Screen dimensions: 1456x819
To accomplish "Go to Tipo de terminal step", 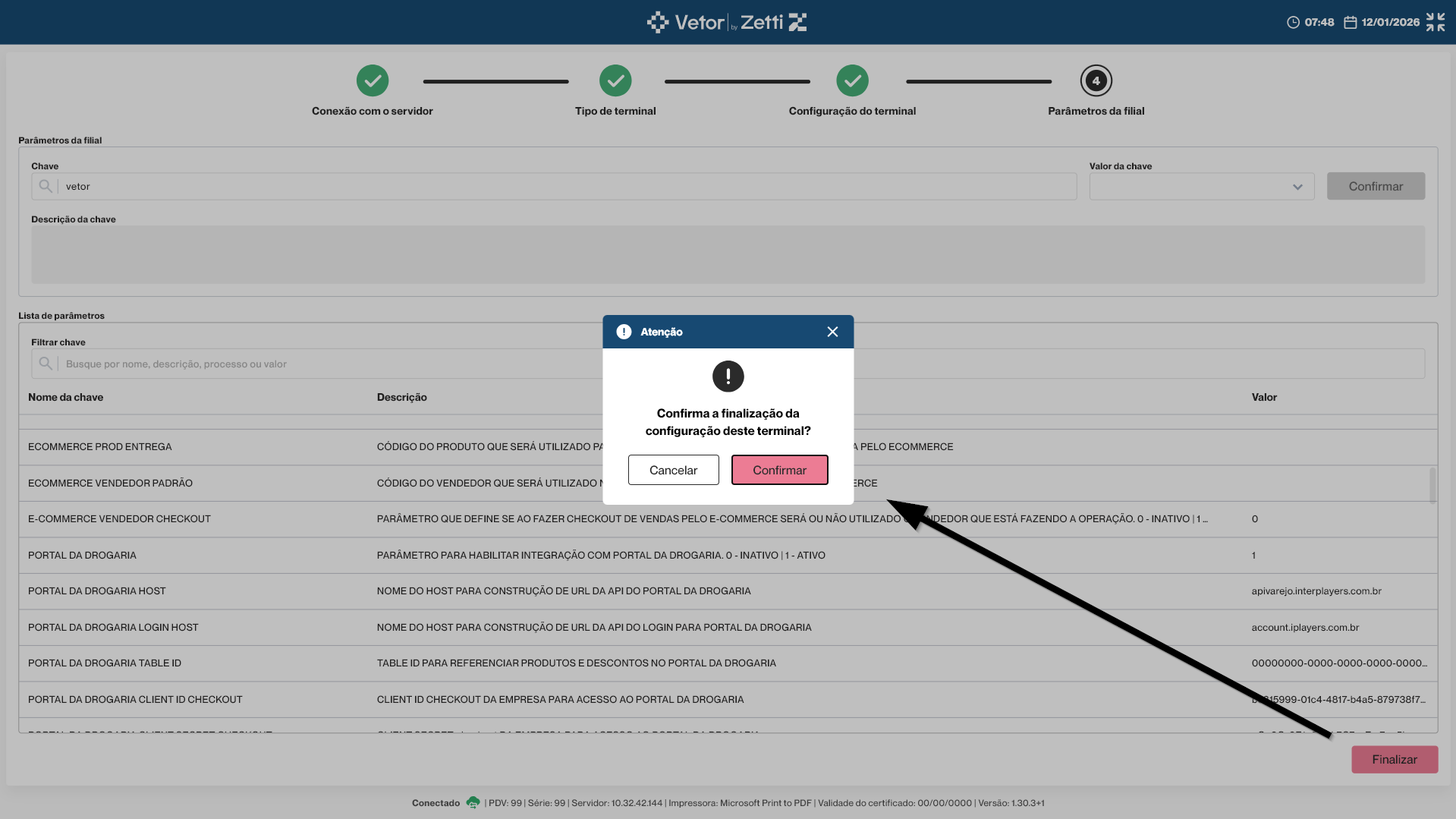I will coord(615,80).
